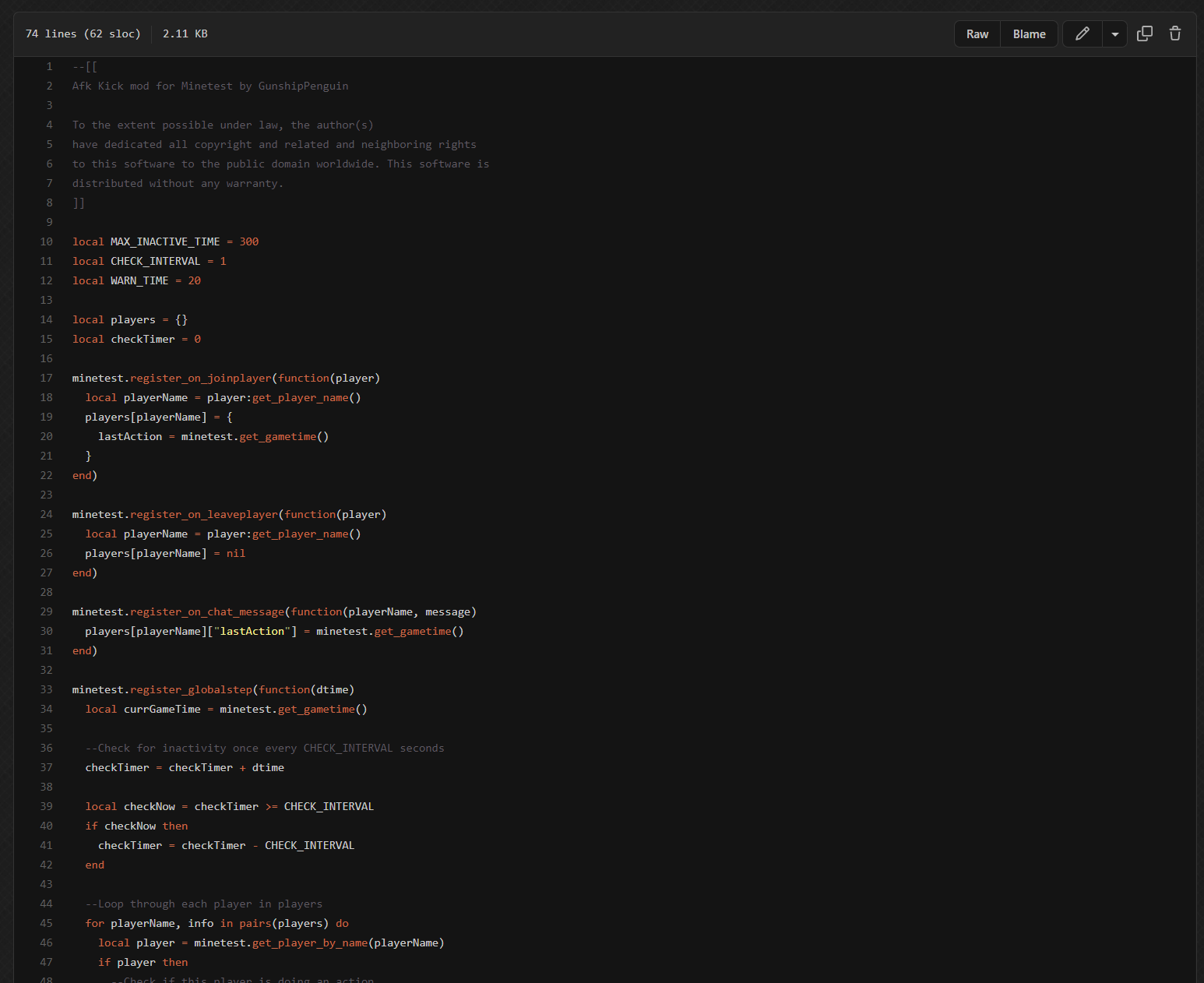Select line 2 with the Afk Kick comment
The height and width of the screenshot is (983, 1204).
click(x=49, y=86)
